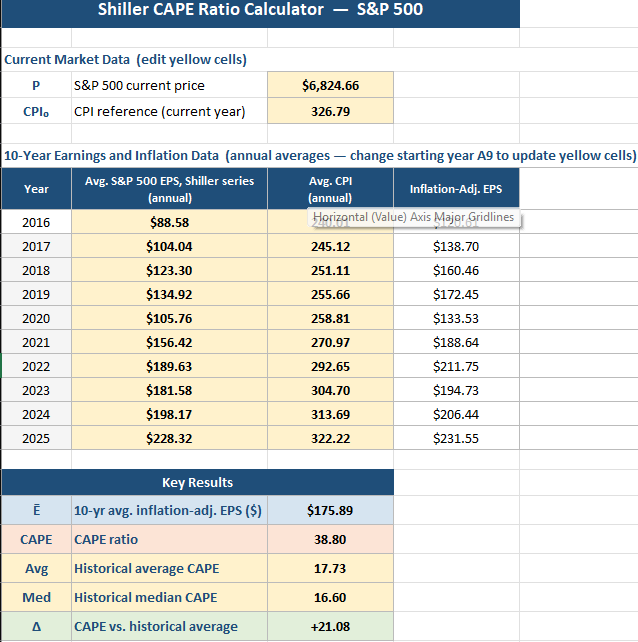Click the 10-yr avg. EPS result $175.89
638x642 pixels.
point(330,510)
